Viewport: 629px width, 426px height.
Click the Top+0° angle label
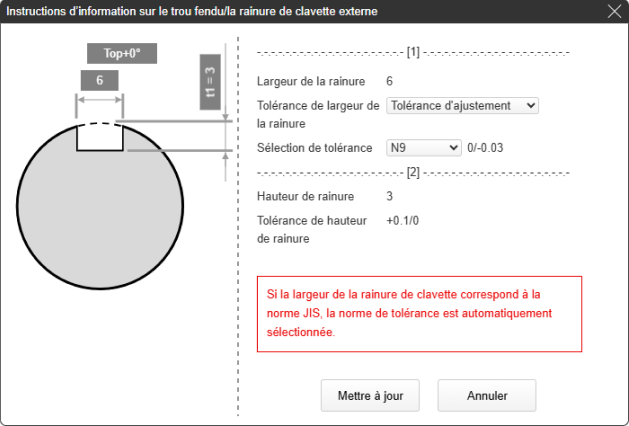coord(122,54)
